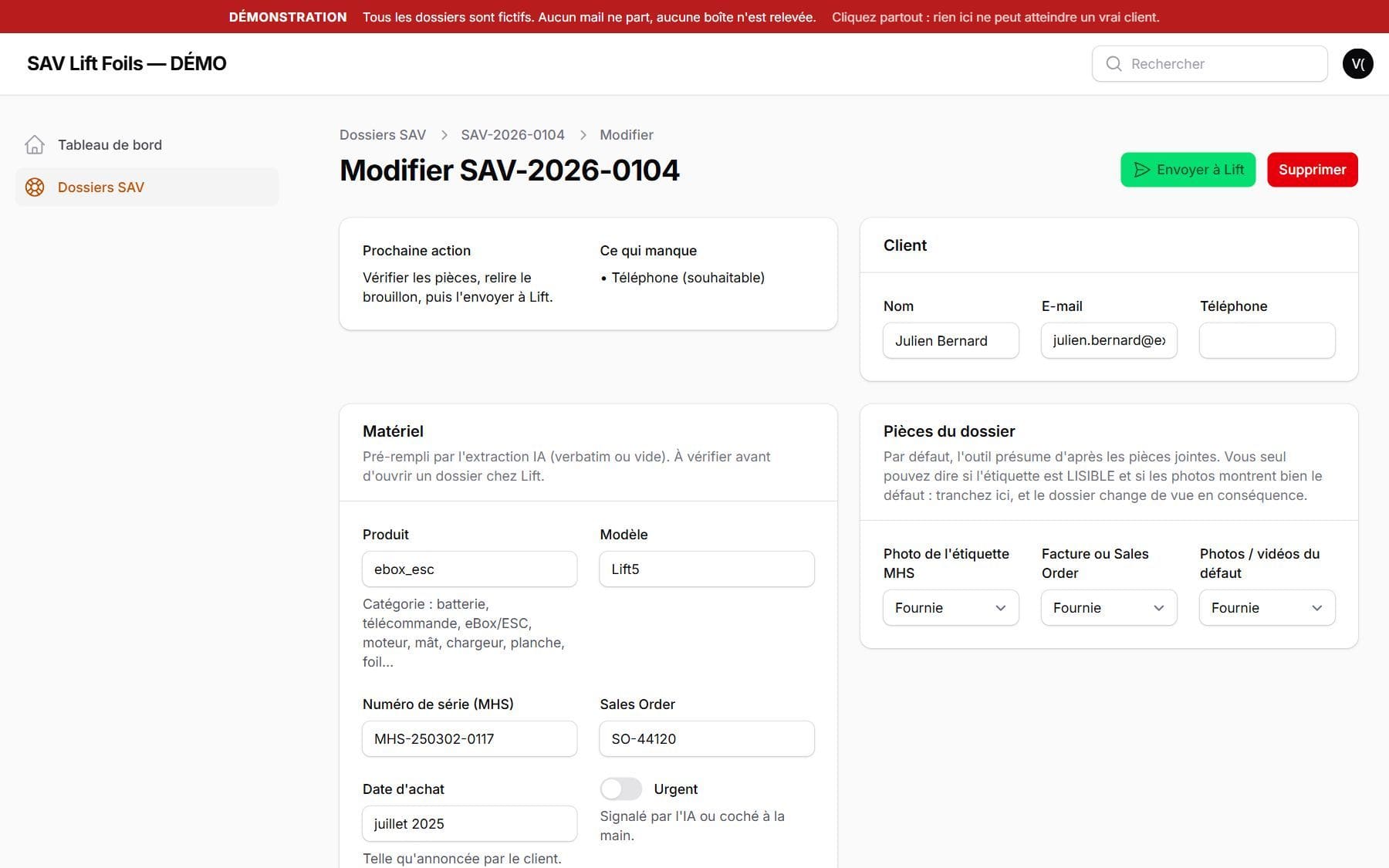The height and width of the screenshot is (868, 1389).
Task: Click the Date d'achat field
Action: [469, 824]
